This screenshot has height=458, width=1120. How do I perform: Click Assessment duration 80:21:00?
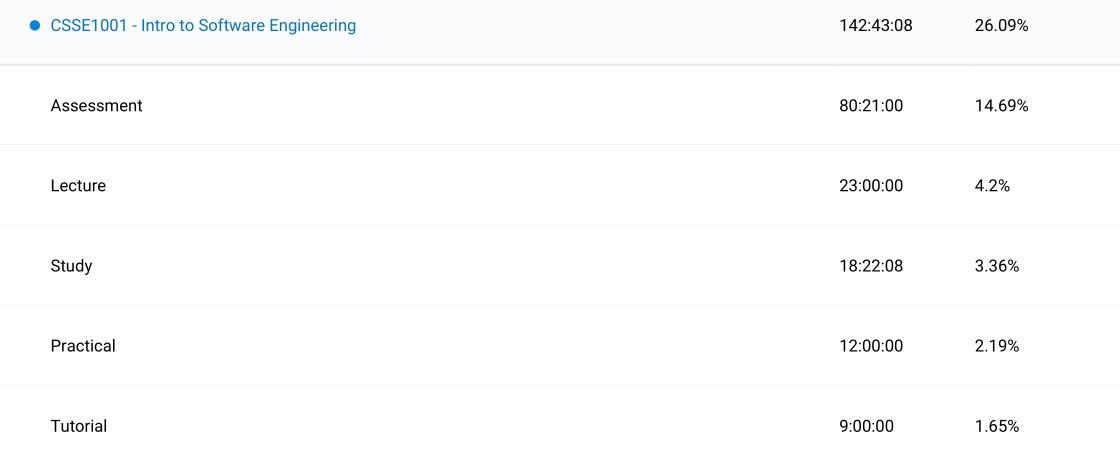pos(871,106)
